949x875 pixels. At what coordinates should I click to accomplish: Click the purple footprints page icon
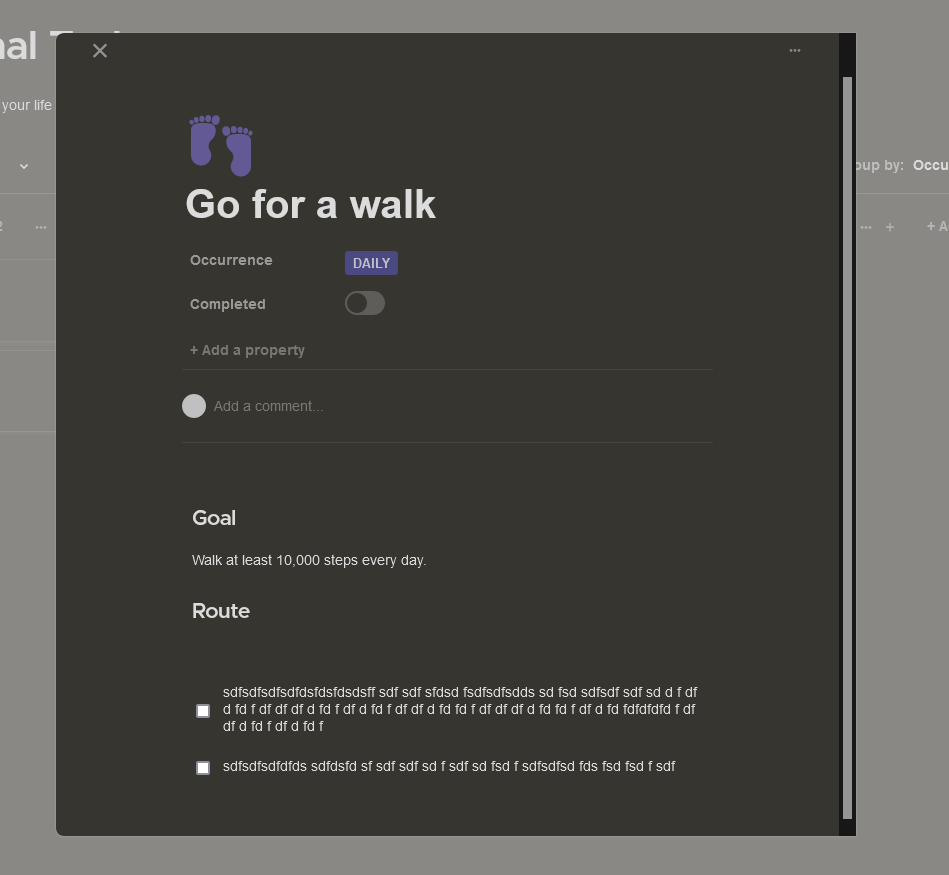point(221,145)
